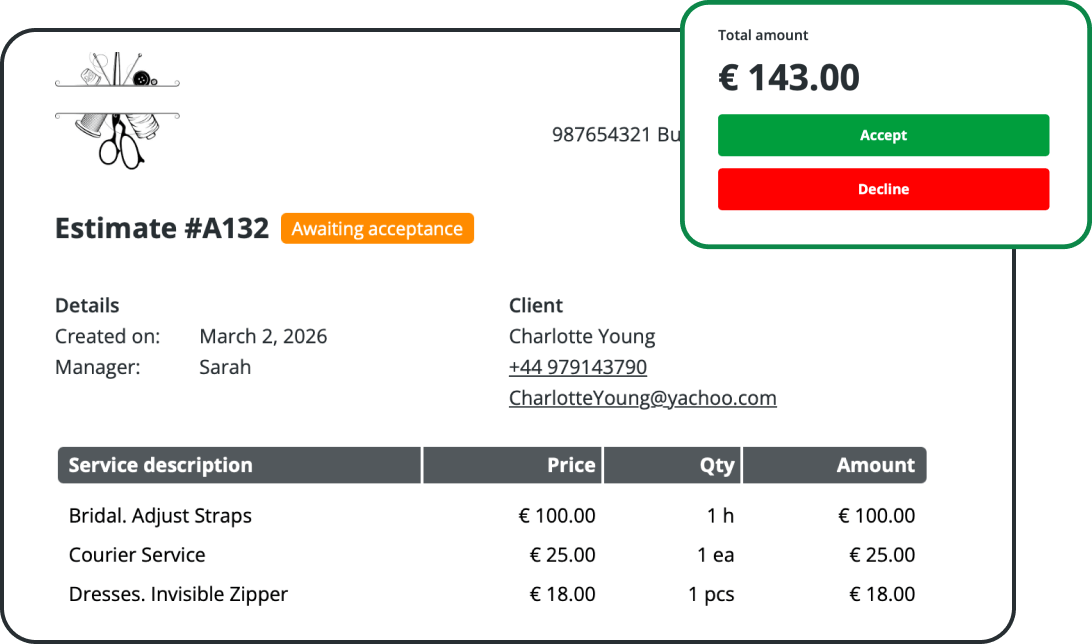Click the Awaiting acceptance status badge
The height and width of the screenshot is (644, 1092).
coord(377,229)
